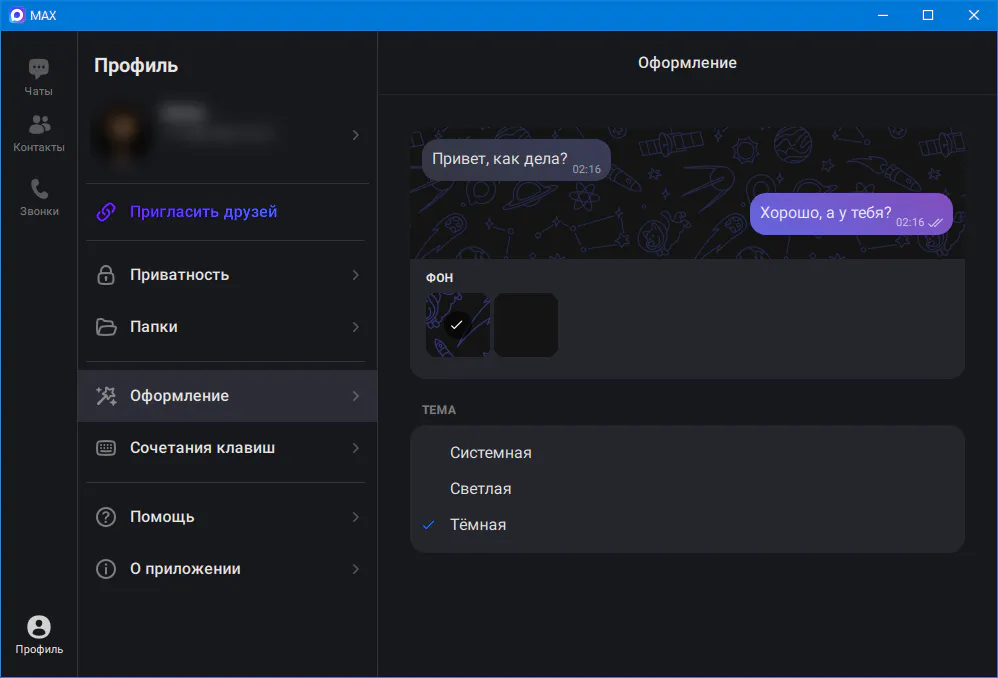998x678 pixels.
Task: Open the Contacts sidebar icon
Action: click(x=39, y=125)
